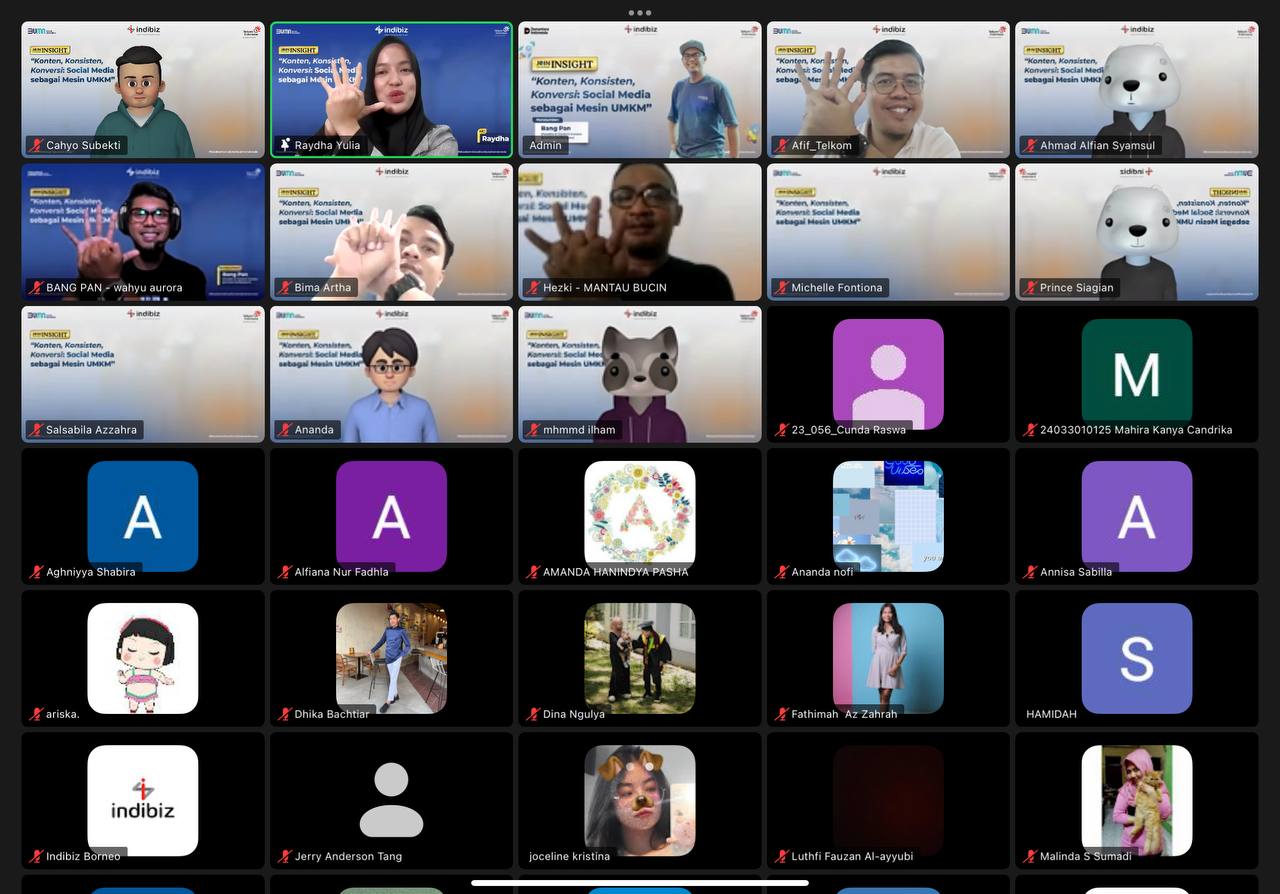Click the Michelle Fontiona name label
Screen dimensions: 1280x894
tap(836, 287)
